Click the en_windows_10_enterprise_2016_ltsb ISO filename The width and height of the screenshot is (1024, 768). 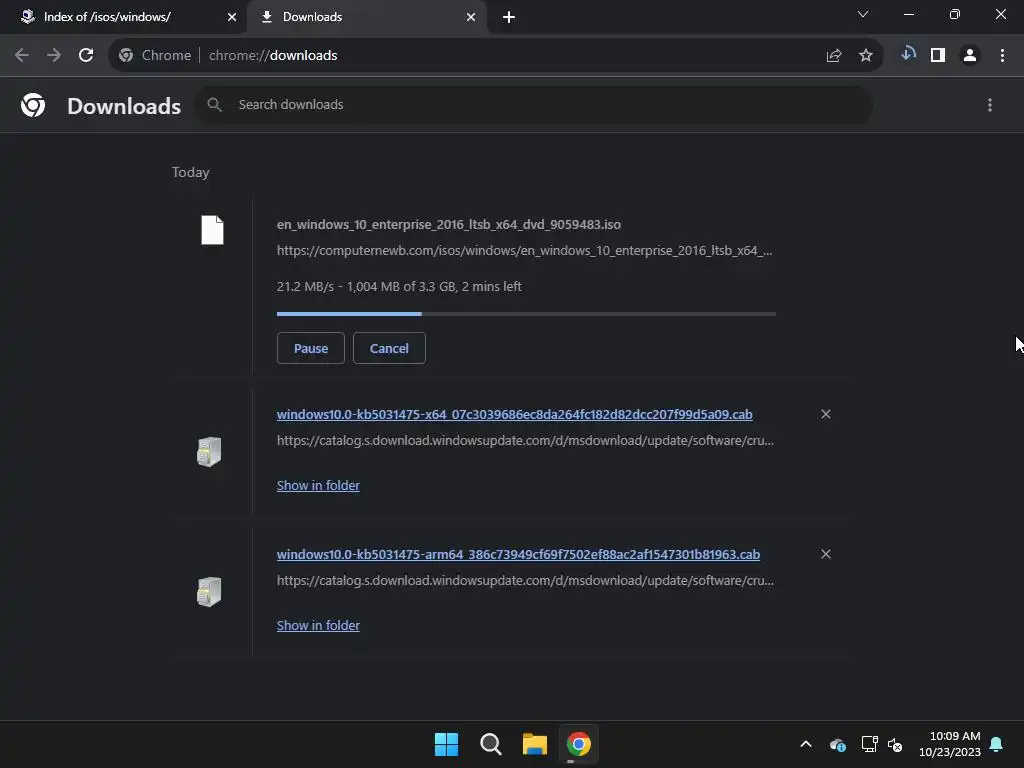pos(449,225)
